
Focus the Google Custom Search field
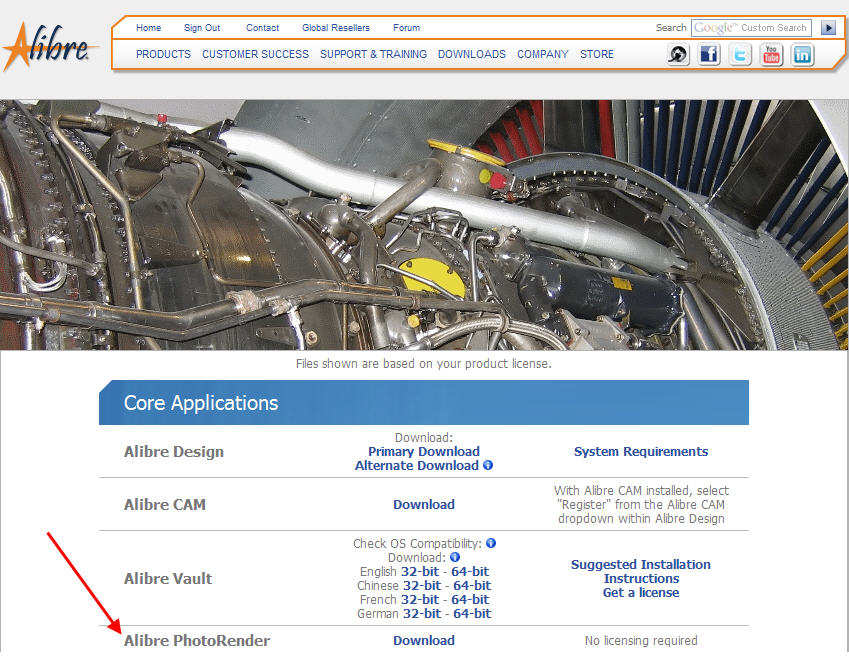click(x=751, y=28)
